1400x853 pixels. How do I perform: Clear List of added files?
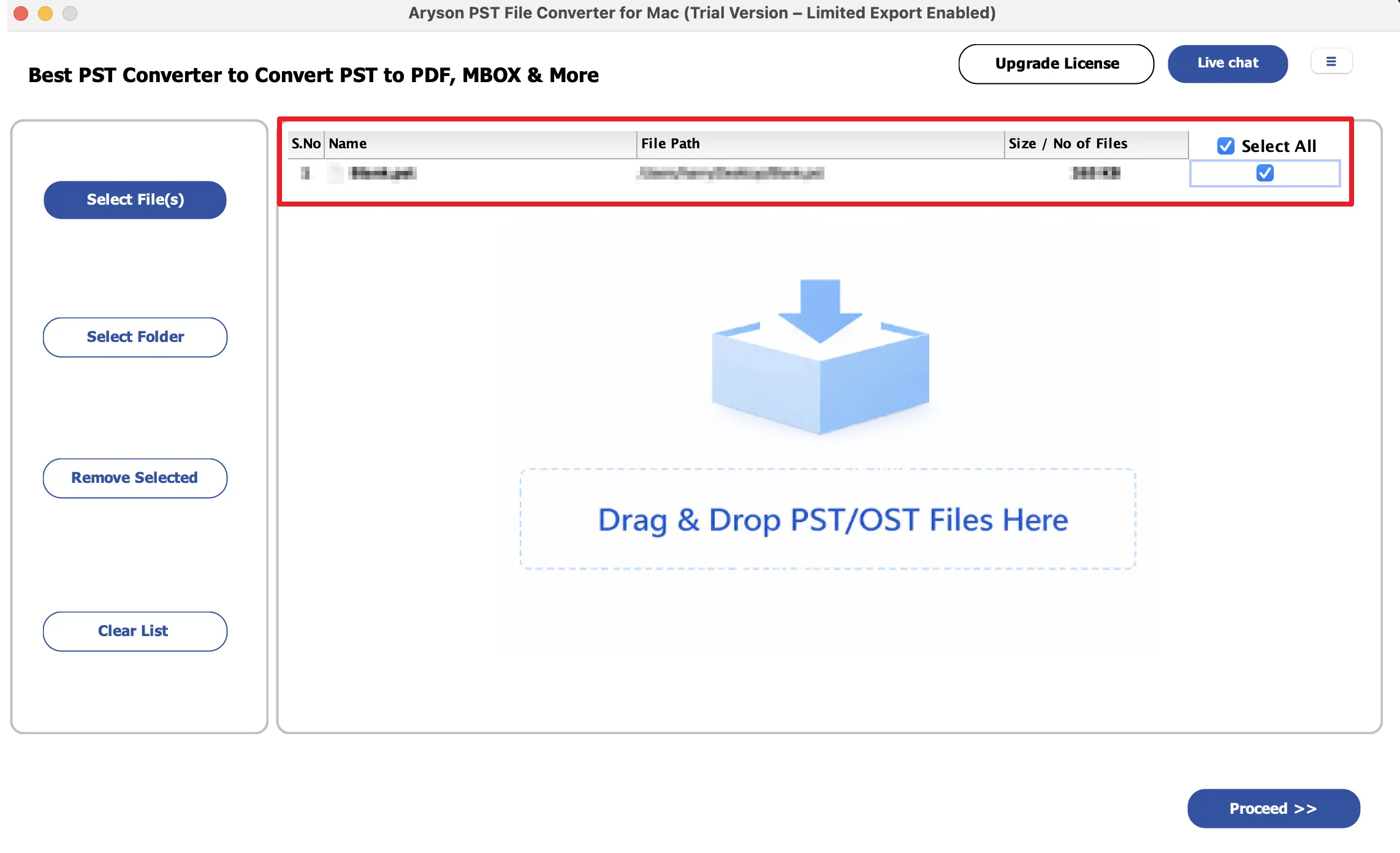[135, 631]
